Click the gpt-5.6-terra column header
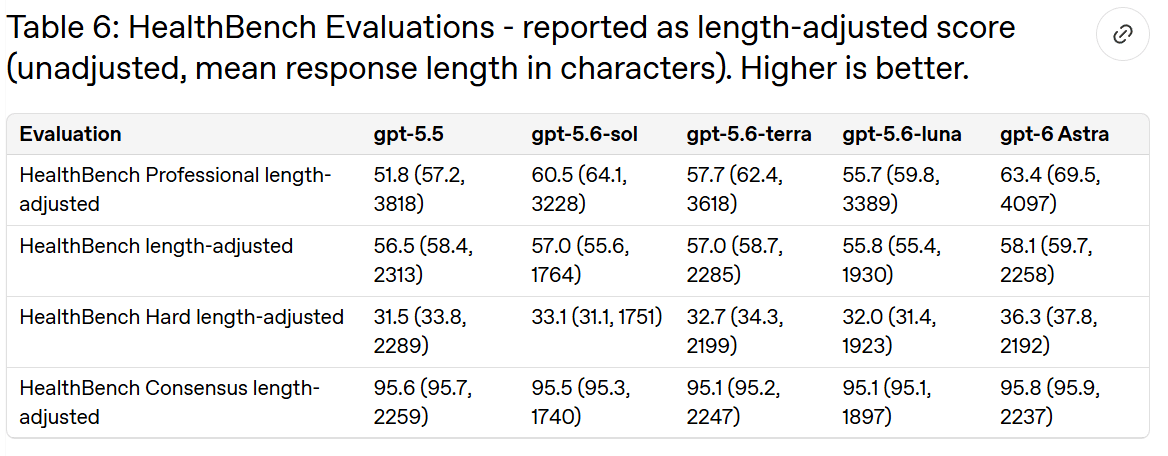The width and height of the screenshot is (1168, 456). coord(749,134)
